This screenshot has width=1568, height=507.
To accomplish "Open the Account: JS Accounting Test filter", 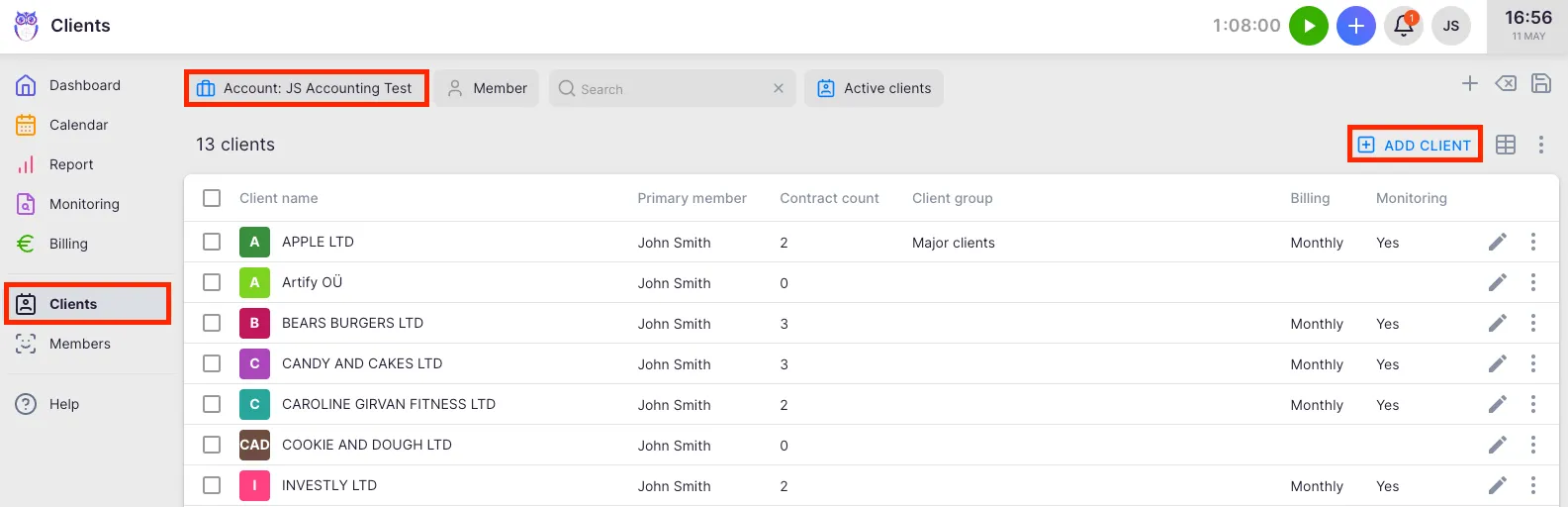I will click(307, 88).
